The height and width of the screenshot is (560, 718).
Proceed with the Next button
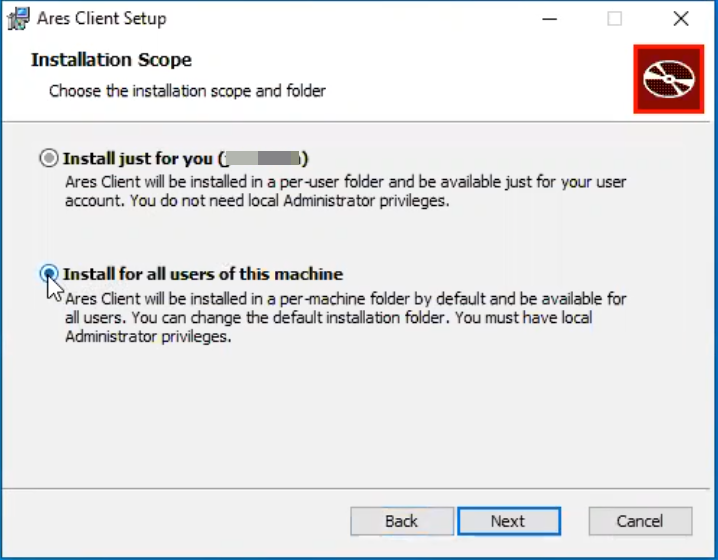click(508, 521)
